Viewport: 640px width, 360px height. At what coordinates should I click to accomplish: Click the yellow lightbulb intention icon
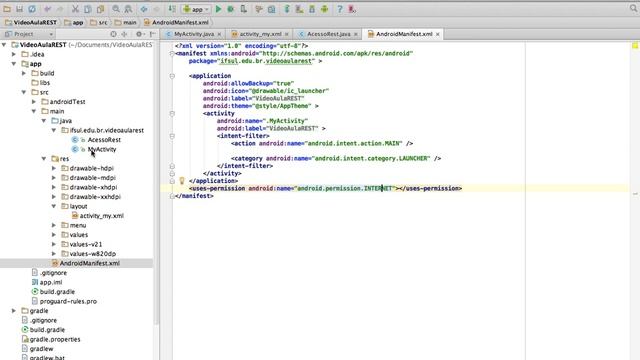tap(182, 180)
